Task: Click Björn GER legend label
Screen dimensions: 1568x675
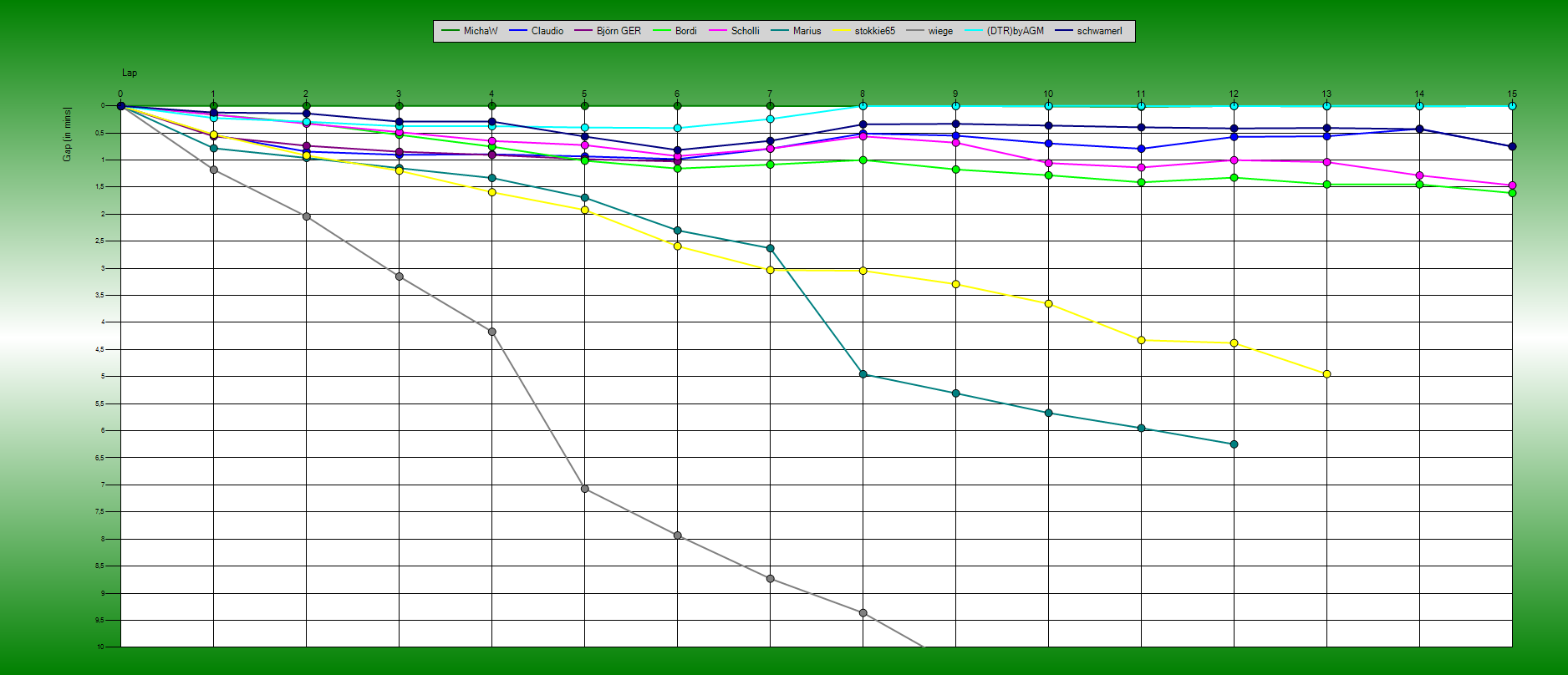Action: point(619,31)
